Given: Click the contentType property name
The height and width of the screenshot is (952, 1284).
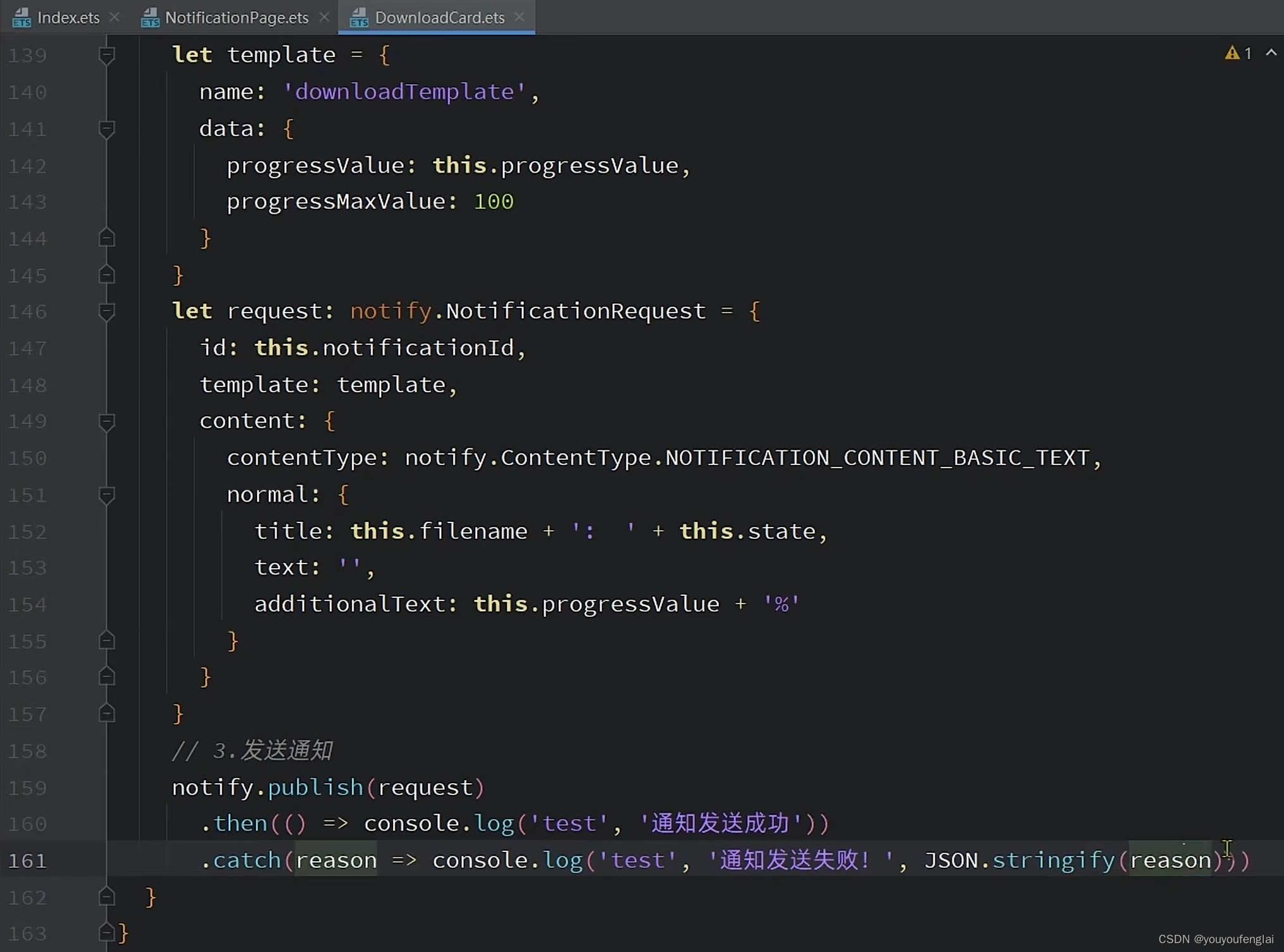Looking at the screenshot, I should pyautogui.click(x=302, y=458).
